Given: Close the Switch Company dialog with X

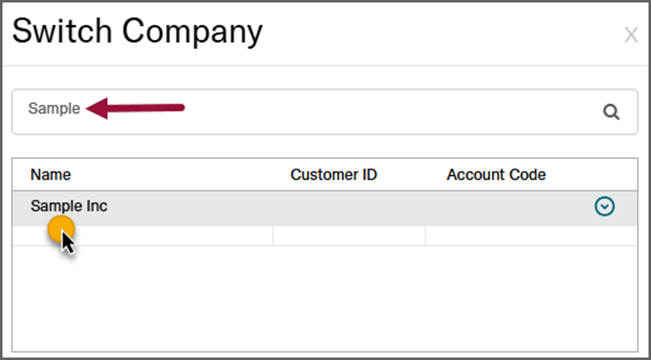Looking at the screenshot, I should click(631, 35).
